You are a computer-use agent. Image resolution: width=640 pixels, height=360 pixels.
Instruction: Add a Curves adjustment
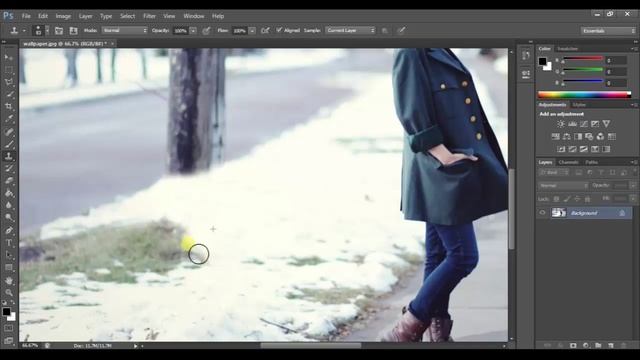coord(584,124)
